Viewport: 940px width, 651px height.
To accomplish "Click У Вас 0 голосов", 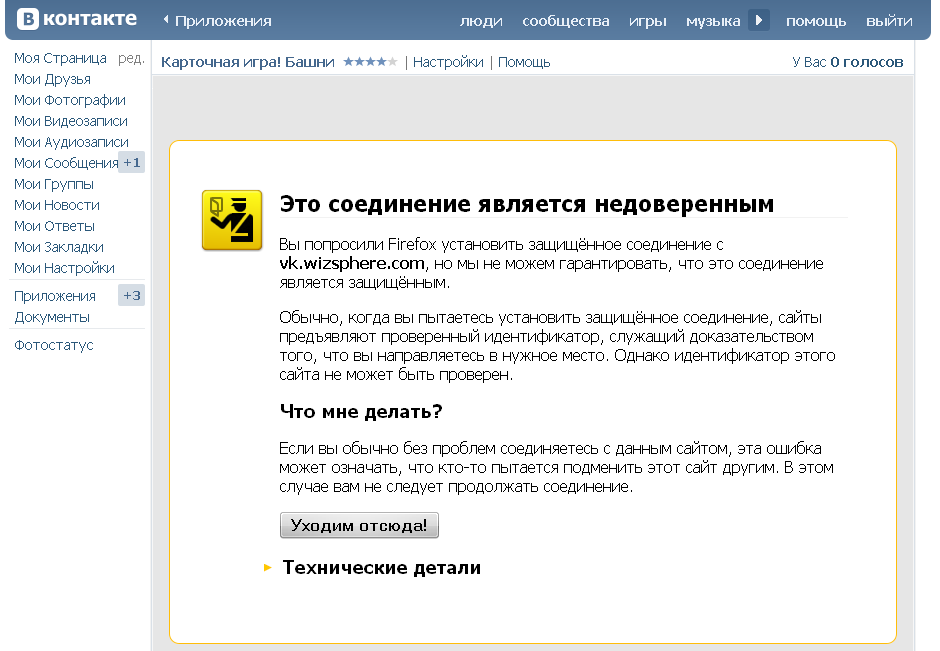I will click(847, 62).
